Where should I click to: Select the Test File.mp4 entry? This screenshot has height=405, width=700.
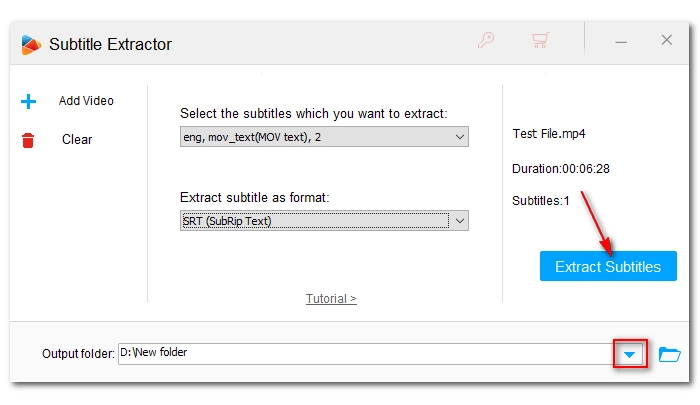tap(549, 134)
